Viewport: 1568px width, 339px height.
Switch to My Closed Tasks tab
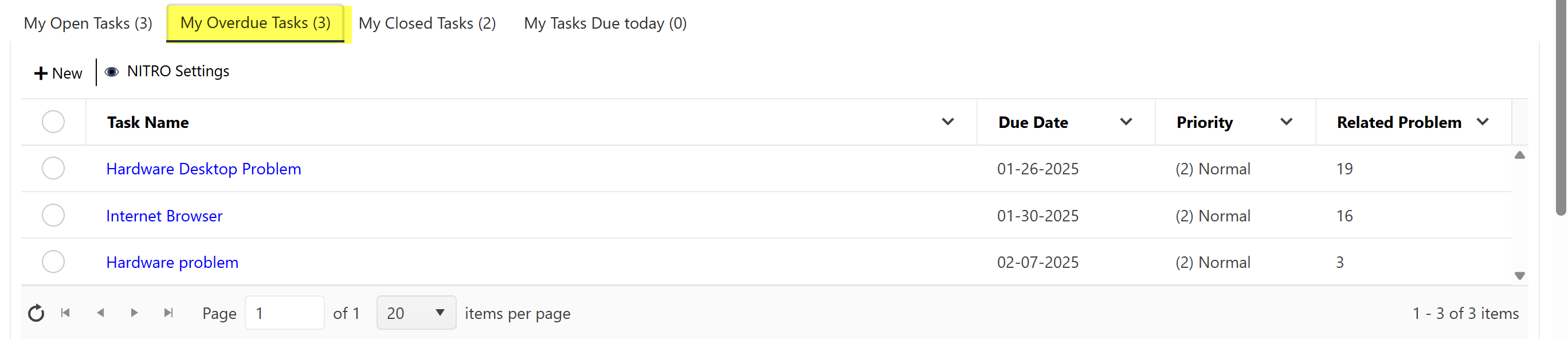pyautogui.click(x=427, y=23)
